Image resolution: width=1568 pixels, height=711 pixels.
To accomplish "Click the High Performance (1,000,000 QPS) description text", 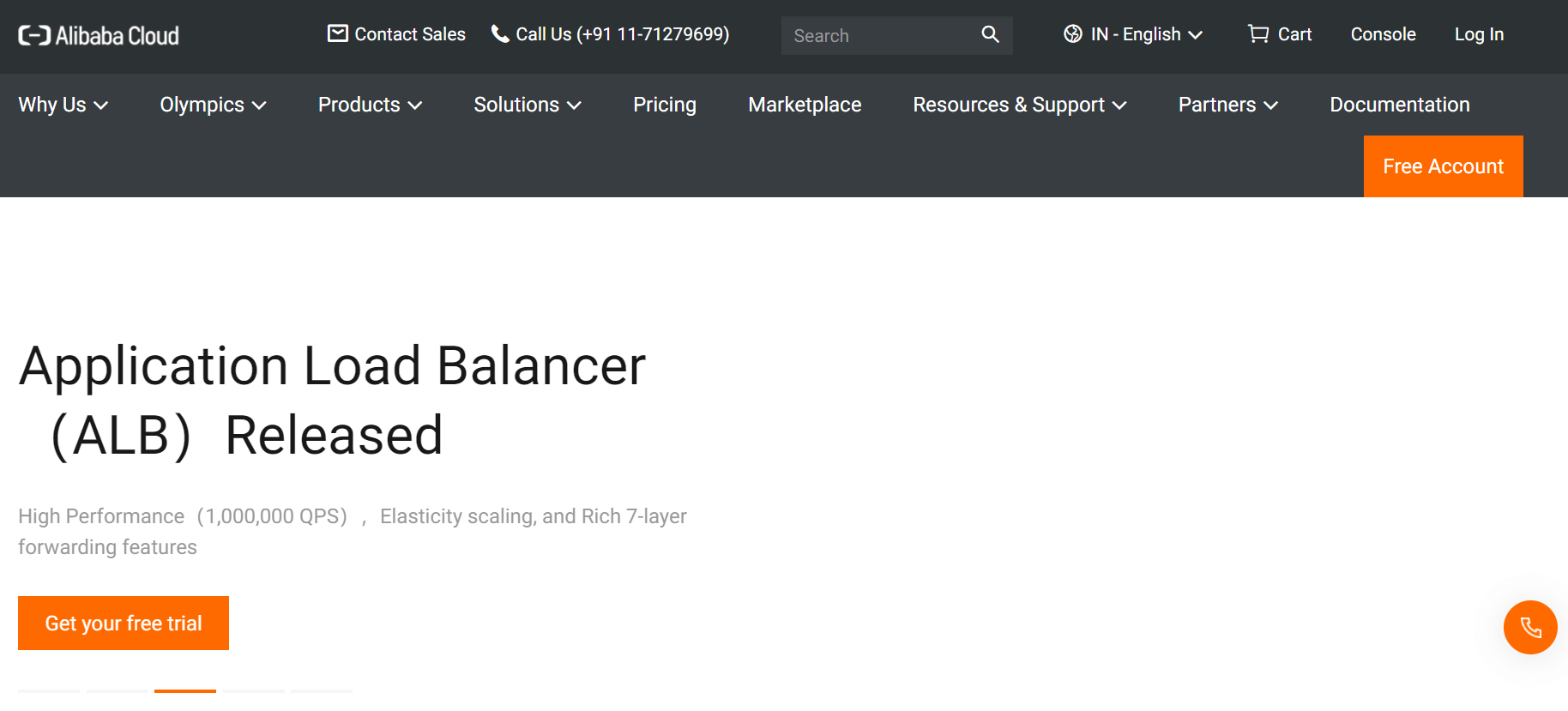I will tap(353, 532).
